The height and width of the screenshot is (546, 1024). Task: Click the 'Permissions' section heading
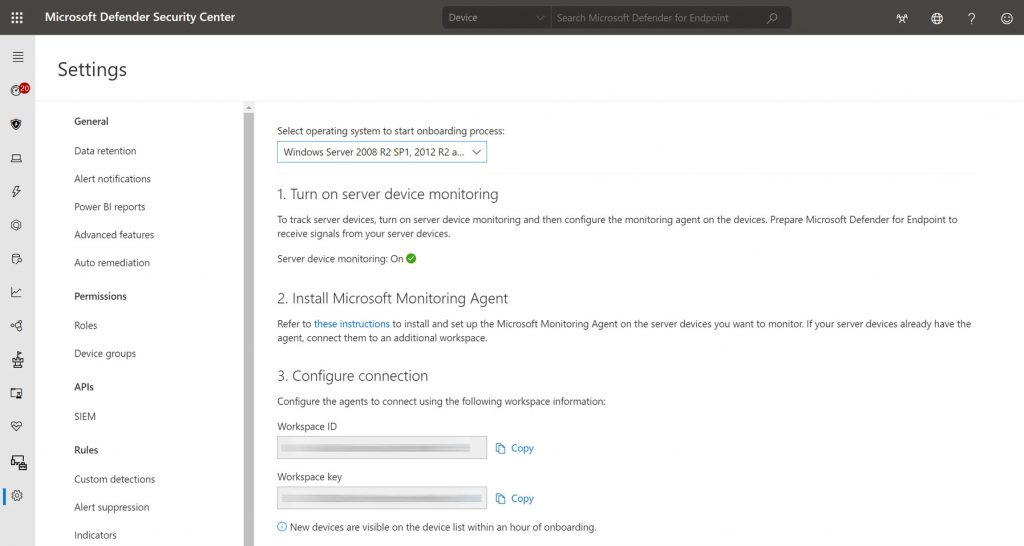[x=101, y=297]
